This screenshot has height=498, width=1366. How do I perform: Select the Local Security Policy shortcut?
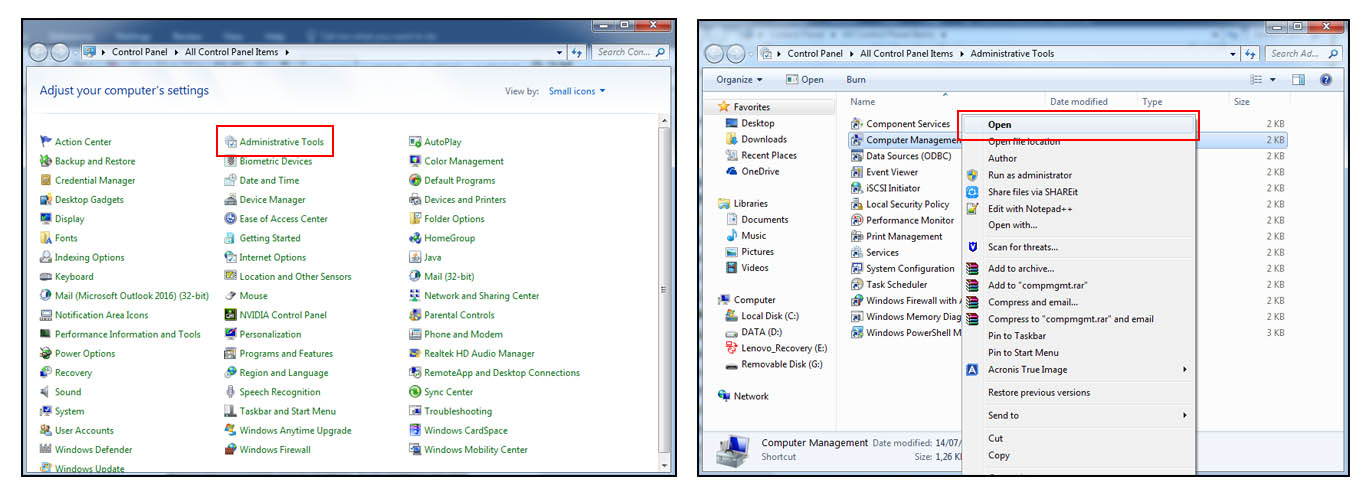[900, 204]
